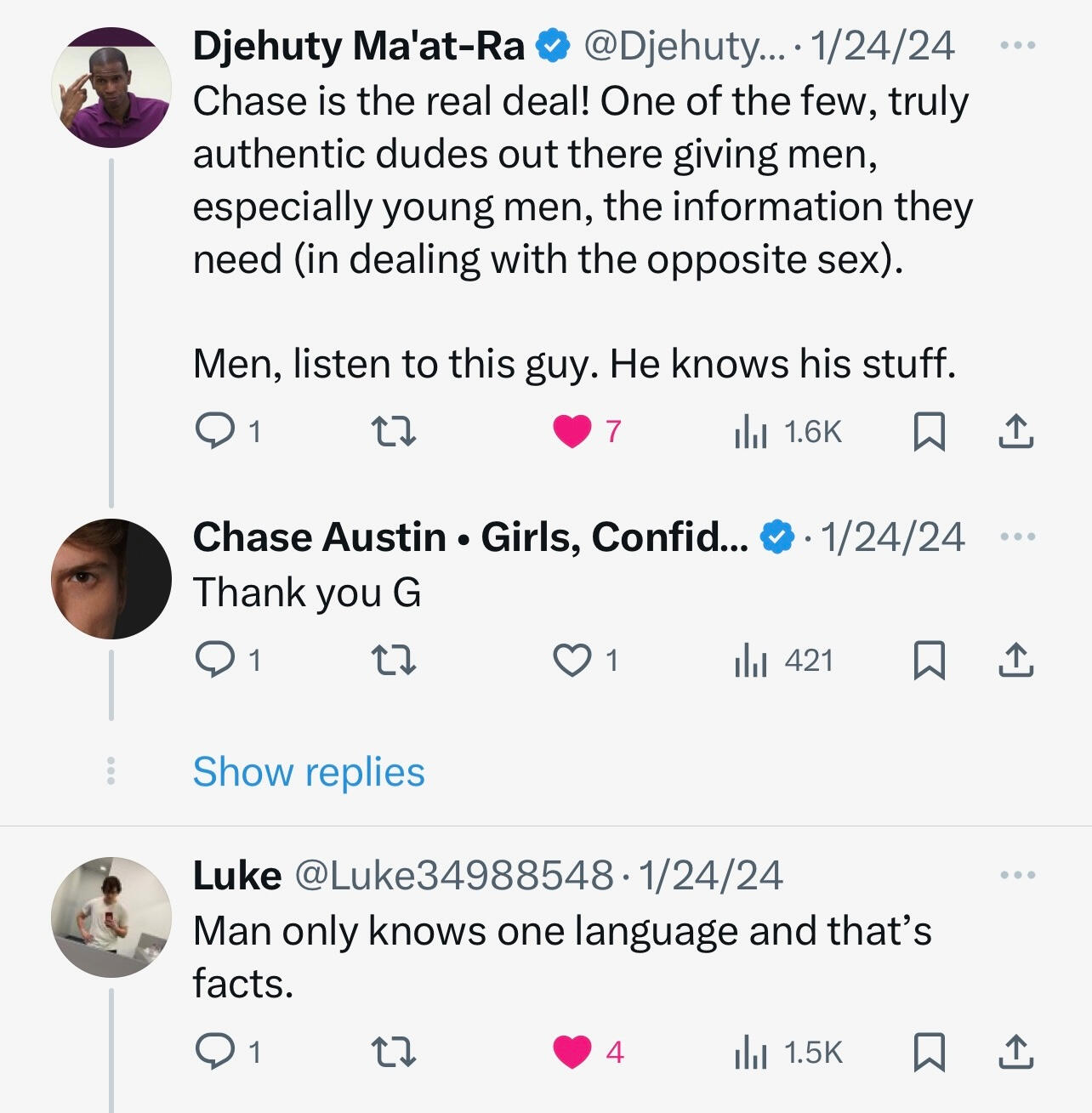This screenshot has height=1113, width=1092.
Task: Like Chase Austin's "Thank you G" reply
Action: pyautogui.click(x=572, y=661)
